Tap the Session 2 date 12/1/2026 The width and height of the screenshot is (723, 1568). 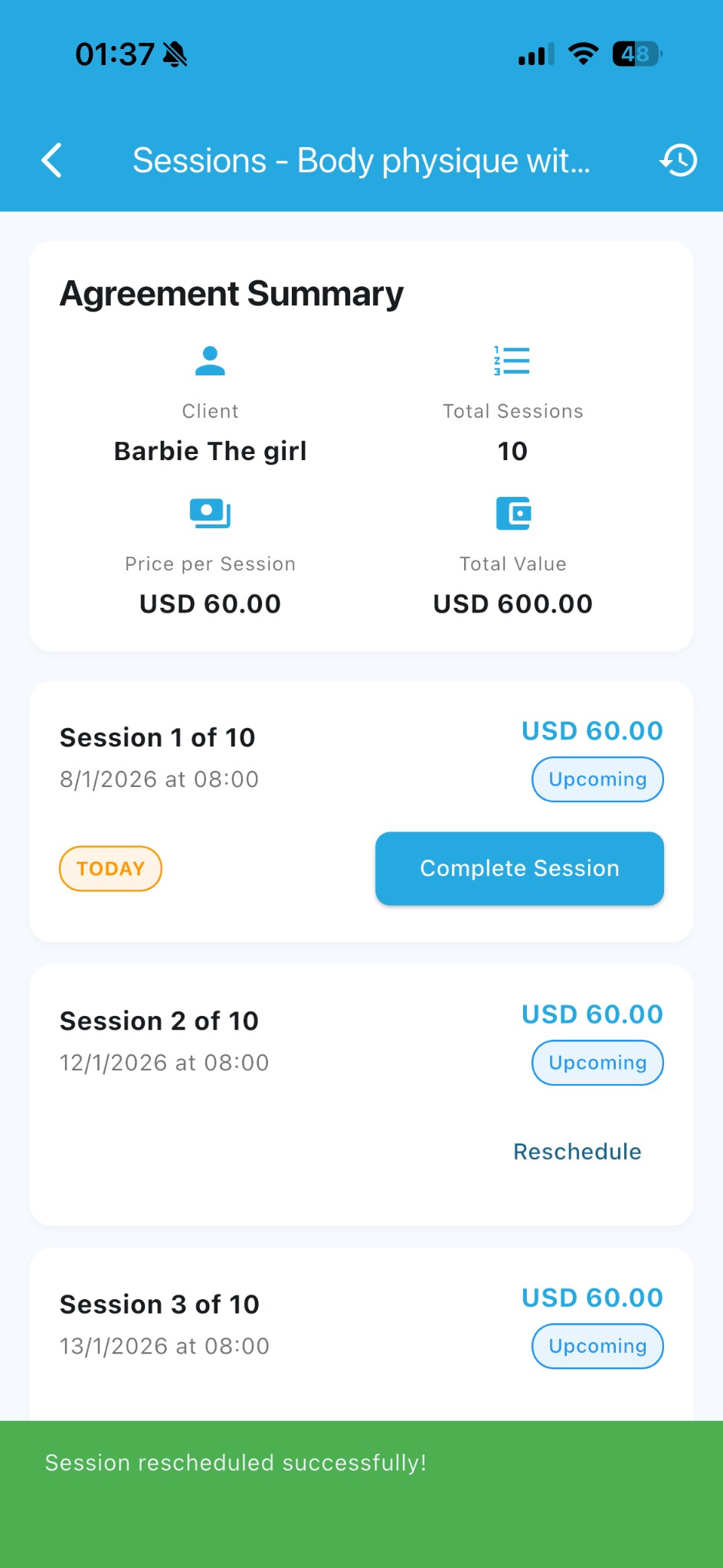[165, 1063]
